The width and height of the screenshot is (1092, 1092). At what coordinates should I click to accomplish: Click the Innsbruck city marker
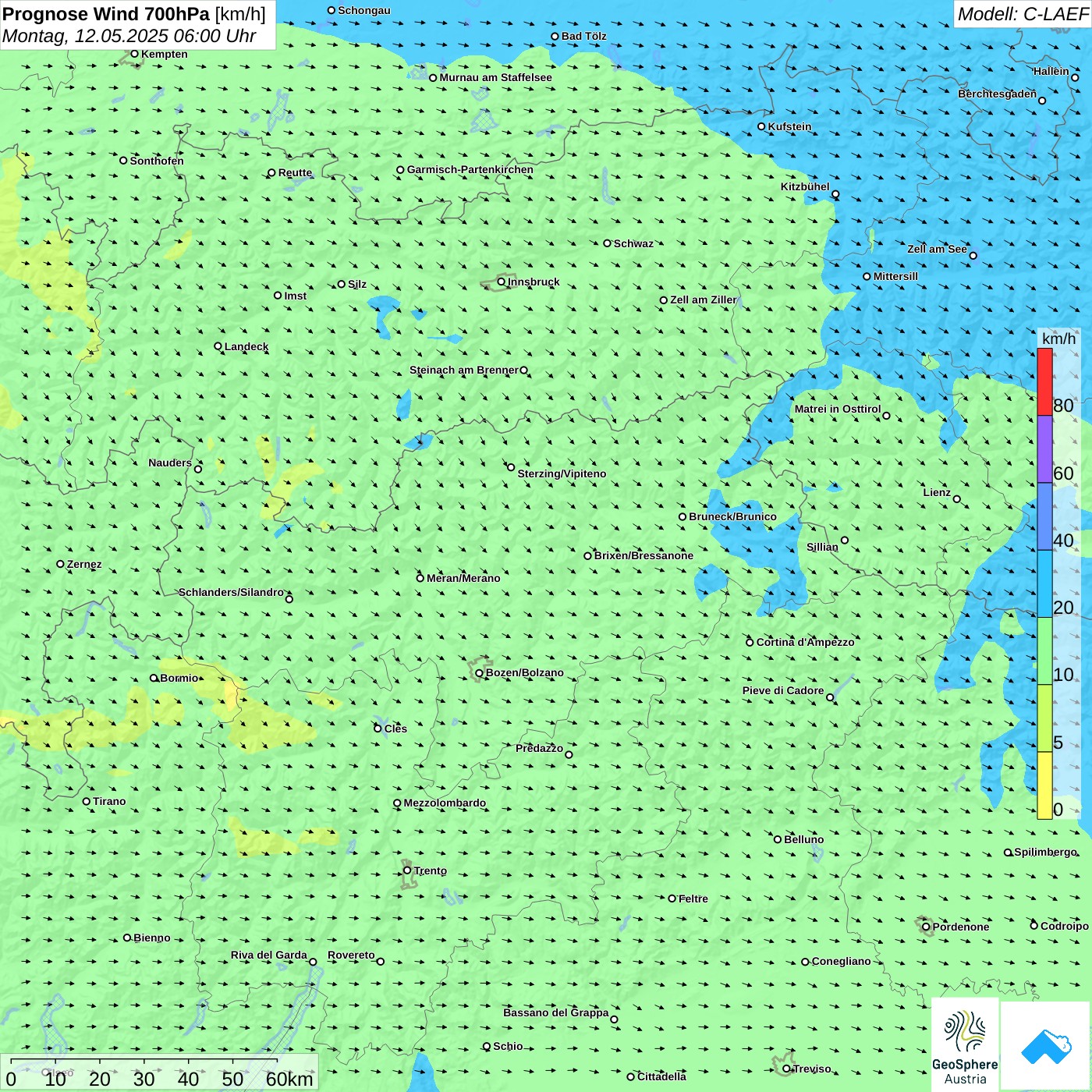[502, 282]
